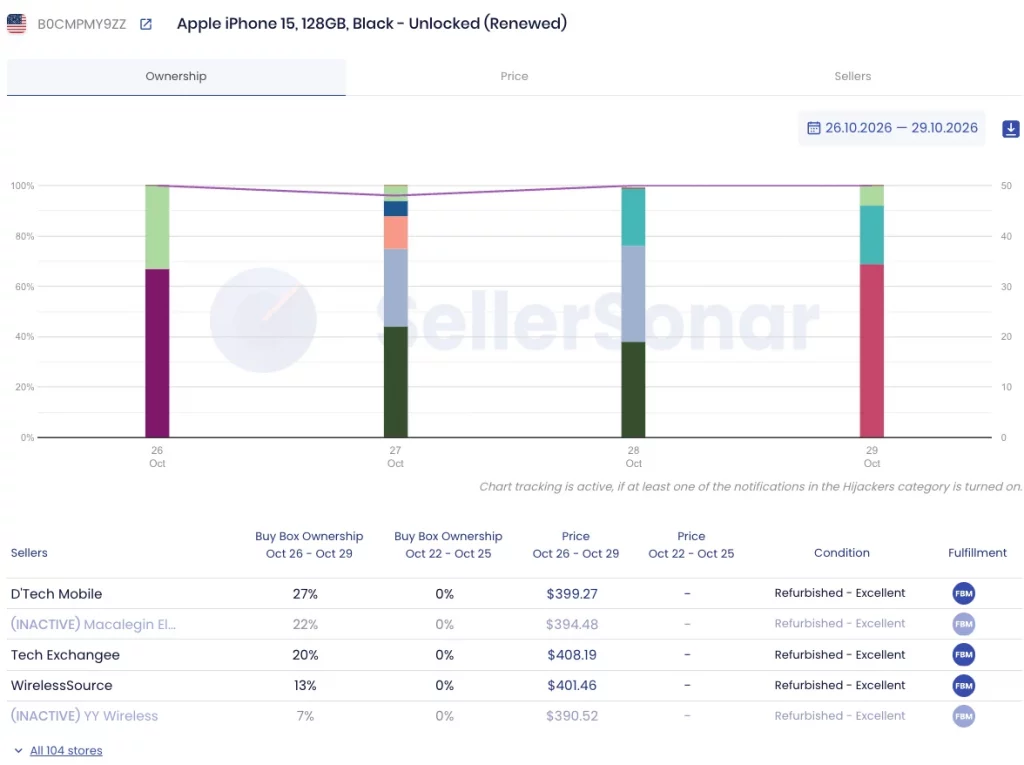This screenshot has width=1024, height=765.
Task: Click the teal segment on 28 Oct bar
Action: (633, 217)
